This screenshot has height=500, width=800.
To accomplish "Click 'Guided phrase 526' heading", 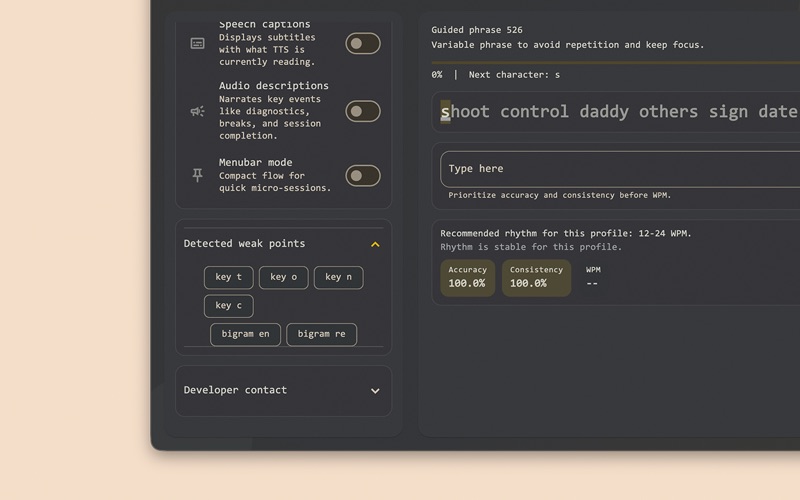I will coord(477,30).
